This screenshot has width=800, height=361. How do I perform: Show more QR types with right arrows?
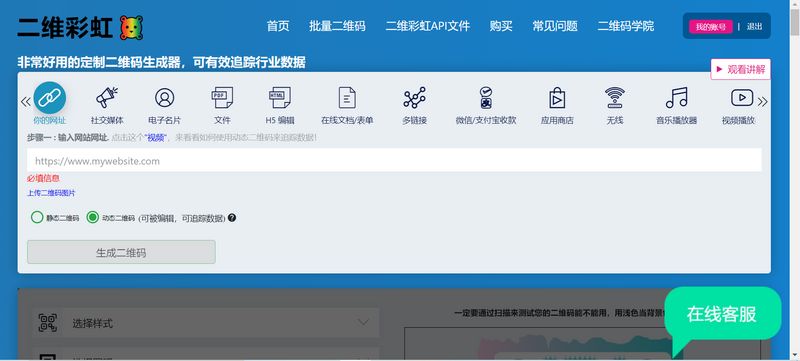[763, 101]
